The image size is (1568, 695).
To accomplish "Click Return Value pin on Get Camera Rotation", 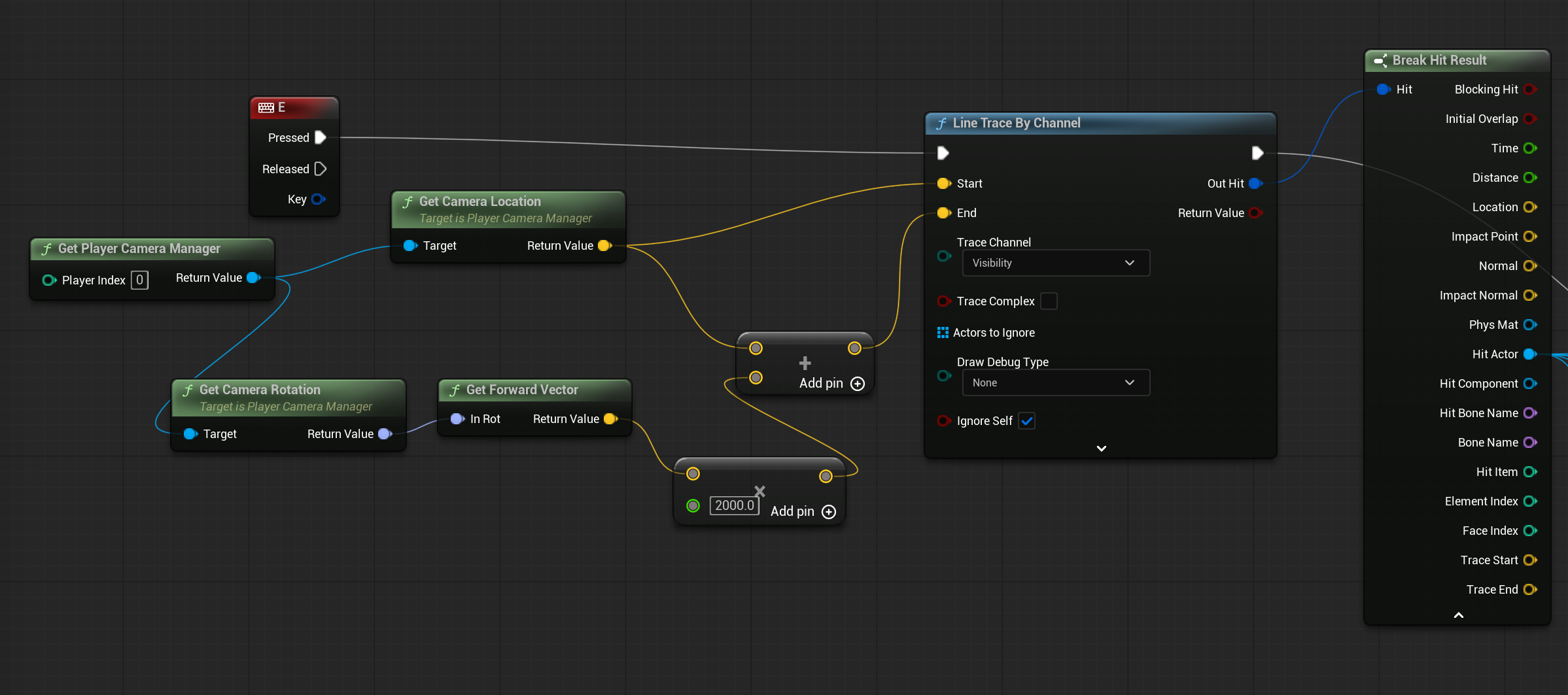I will click(385, 433).
